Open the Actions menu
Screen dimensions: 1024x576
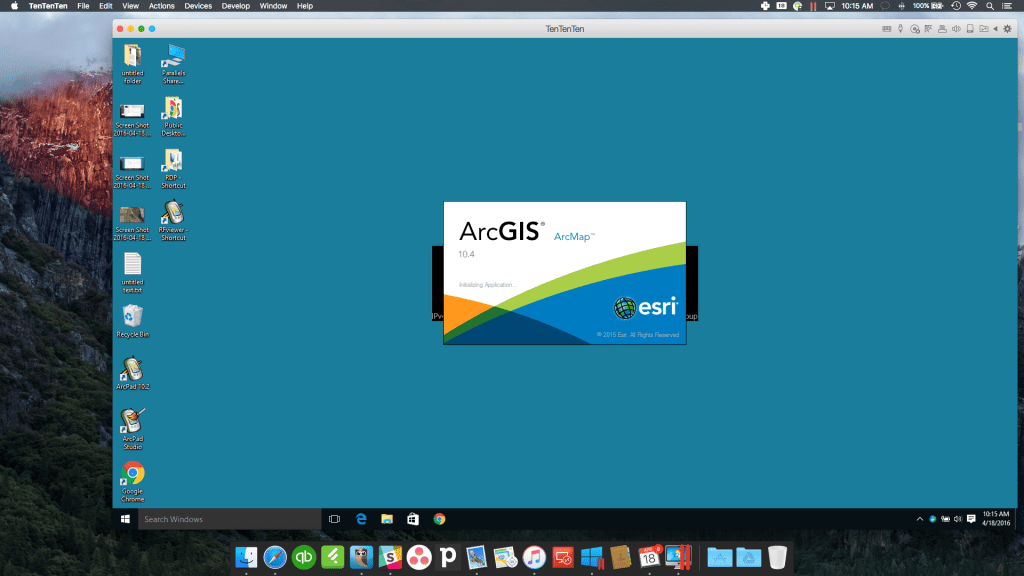161,6
